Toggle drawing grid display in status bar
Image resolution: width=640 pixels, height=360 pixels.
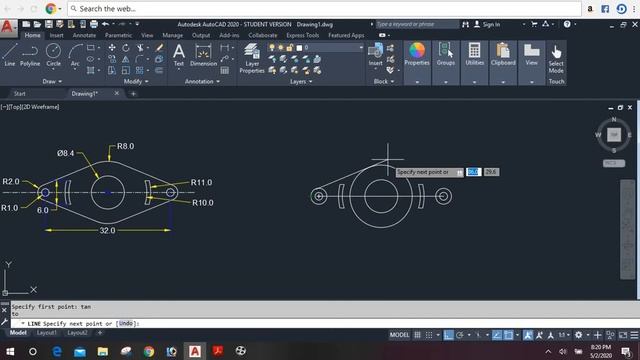pyautogui.click(x=417, y=335)
